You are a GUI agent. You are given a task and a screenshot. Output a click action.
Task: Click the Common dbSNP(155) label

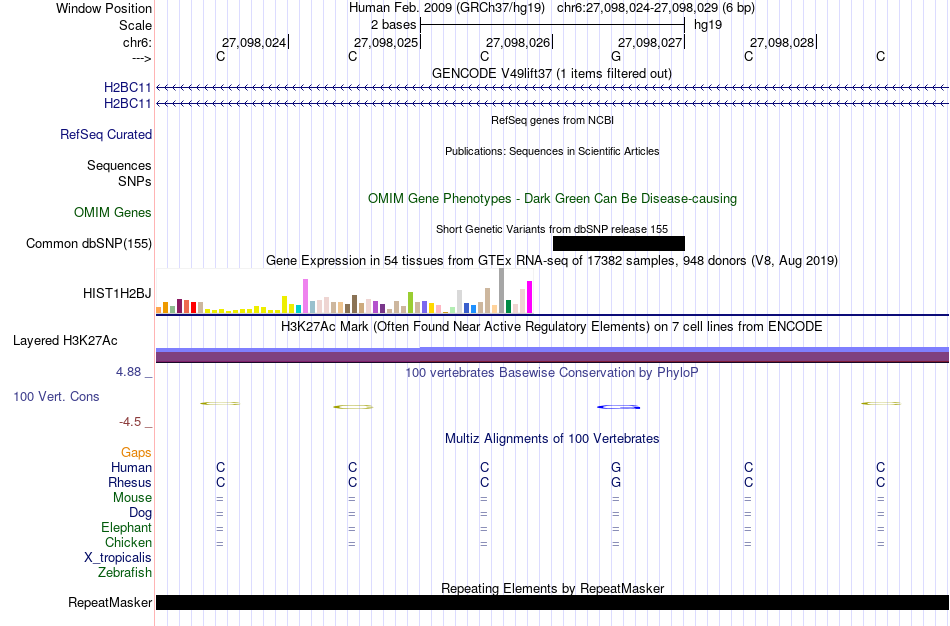(x=89, y=244)
